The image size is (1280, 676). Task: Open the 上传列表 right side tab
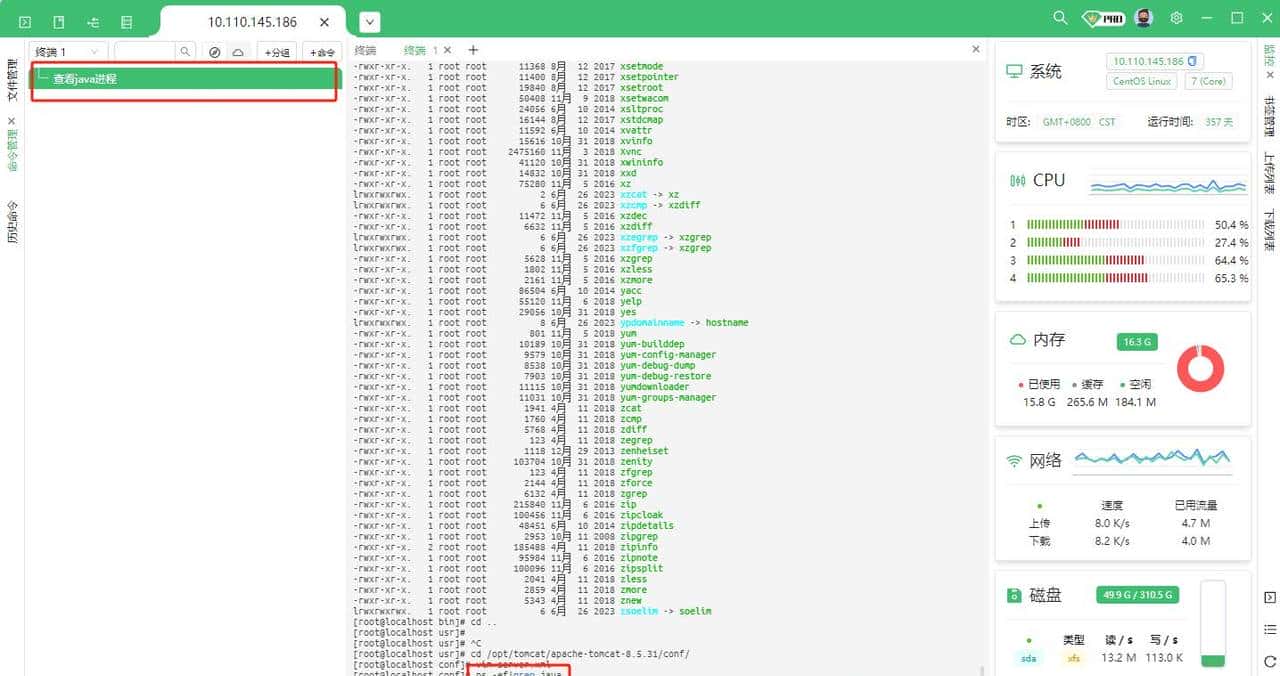(x=1270, y=173)
